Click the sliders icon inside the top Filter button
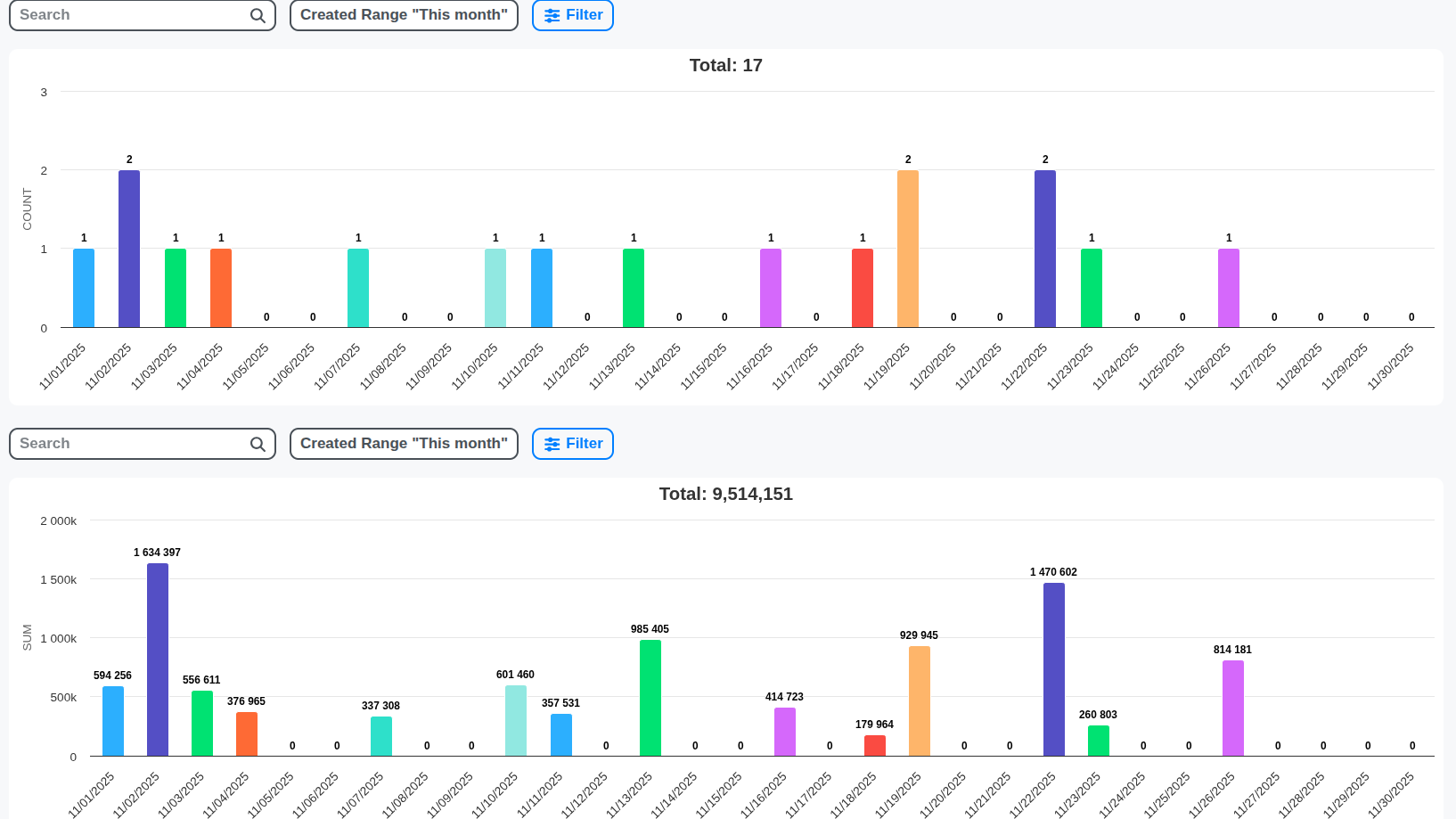This screenshot has width=1456, height=819. tap(552, 15)
